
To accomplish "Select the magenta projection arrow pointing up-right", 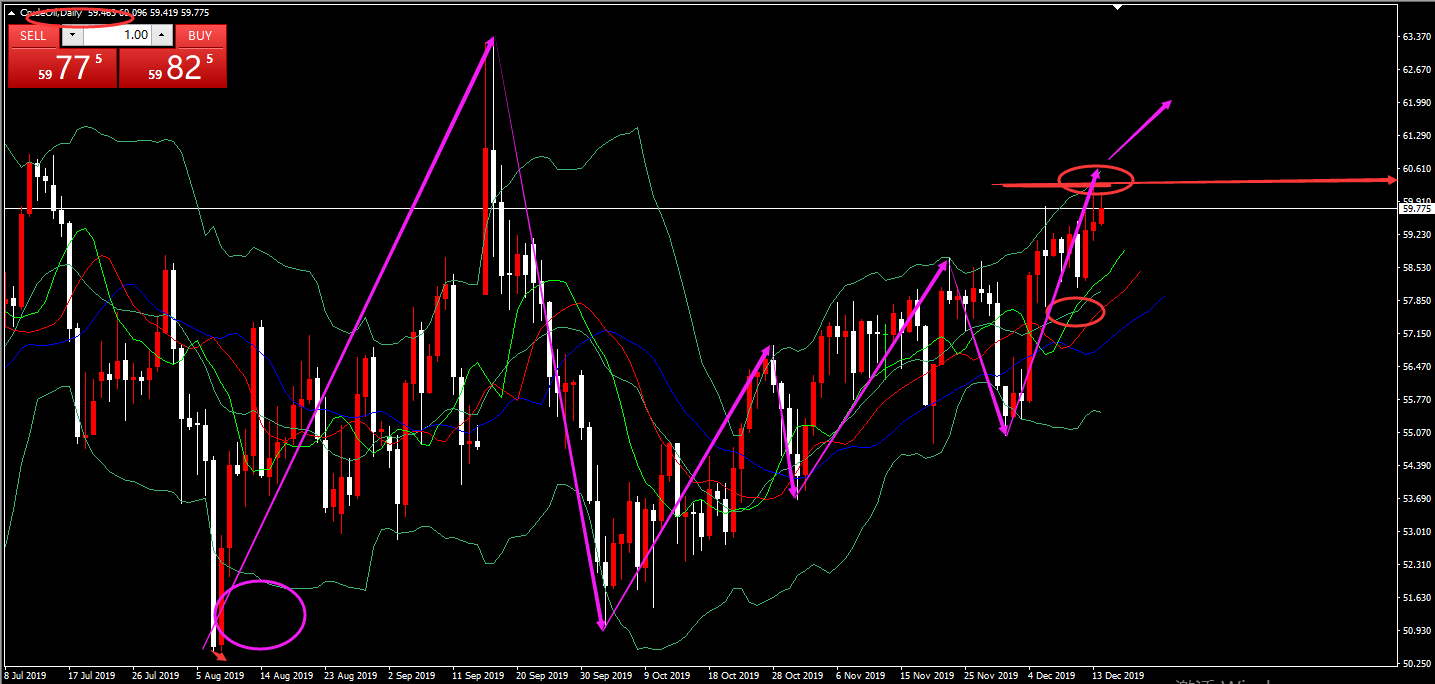I will click(x=1139, y=130).
